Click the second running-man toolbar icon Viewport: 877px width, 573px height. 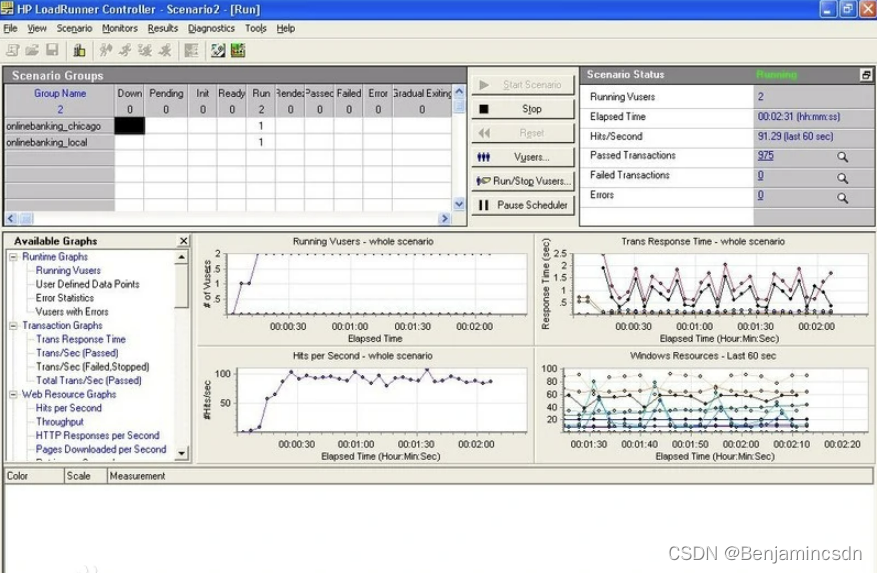pyautogui.click(x=125, y=50)
